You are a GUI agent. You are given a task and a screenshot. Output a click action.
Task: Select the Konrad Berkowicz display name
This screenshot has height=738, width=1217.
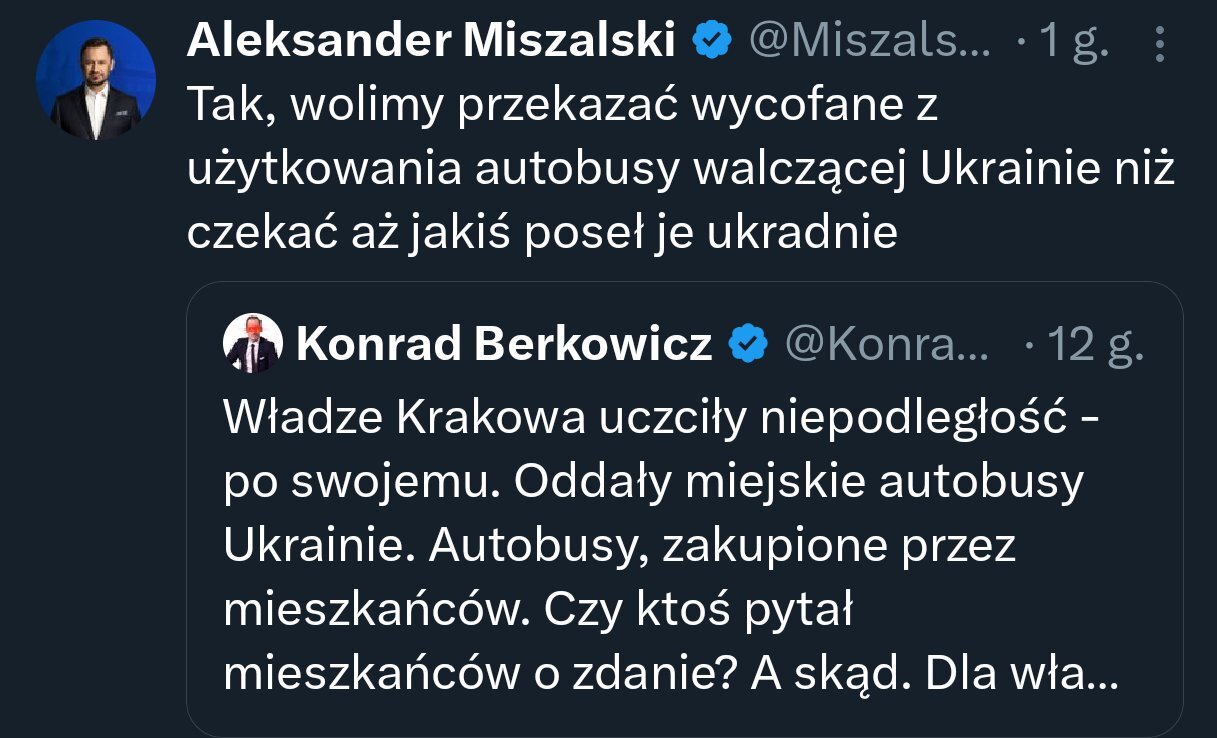[504, 345]
